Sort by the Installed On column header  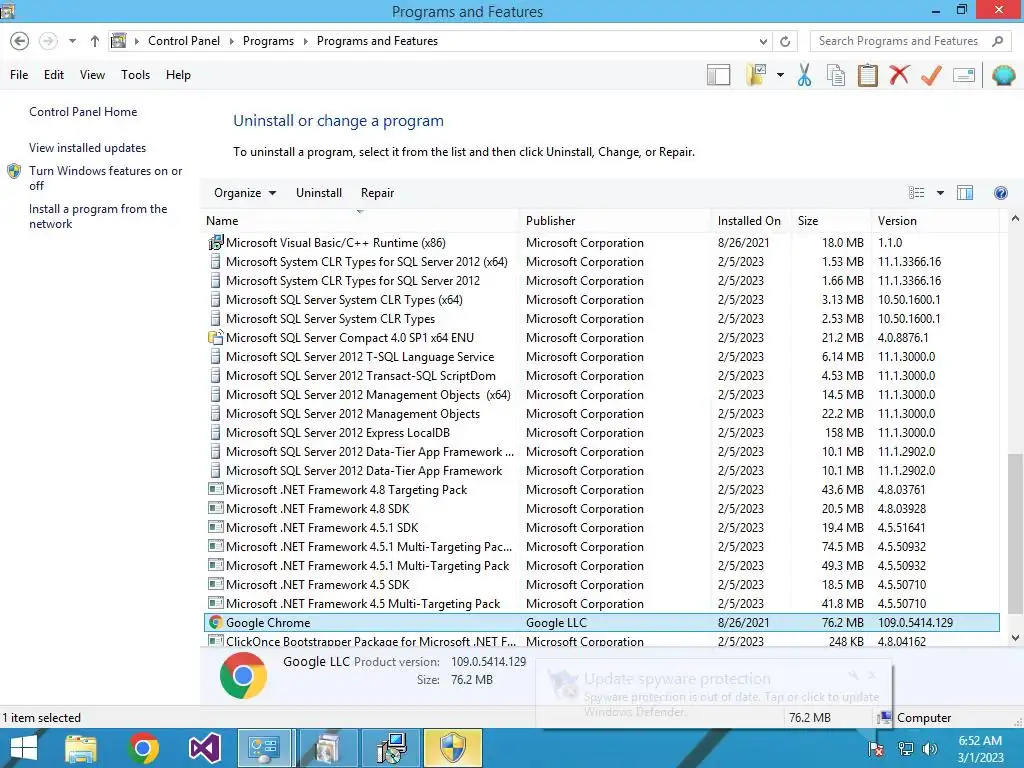click(751, 221)
